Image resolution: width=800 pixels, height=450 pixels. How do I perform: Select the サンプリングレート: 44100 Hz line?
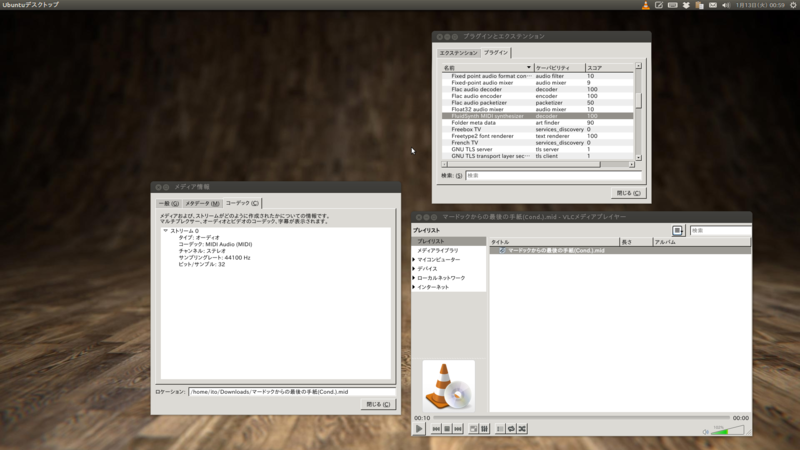(214, 258)
